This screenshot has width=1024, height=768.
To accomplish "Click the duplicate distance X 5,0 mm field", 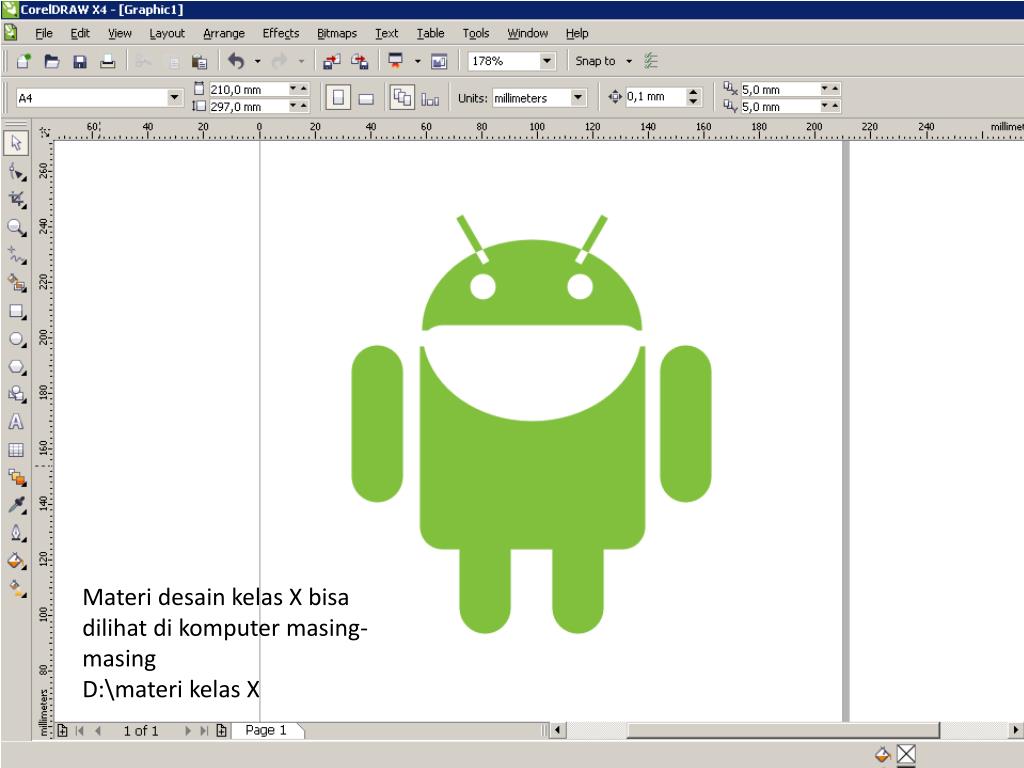I will 780,89.
